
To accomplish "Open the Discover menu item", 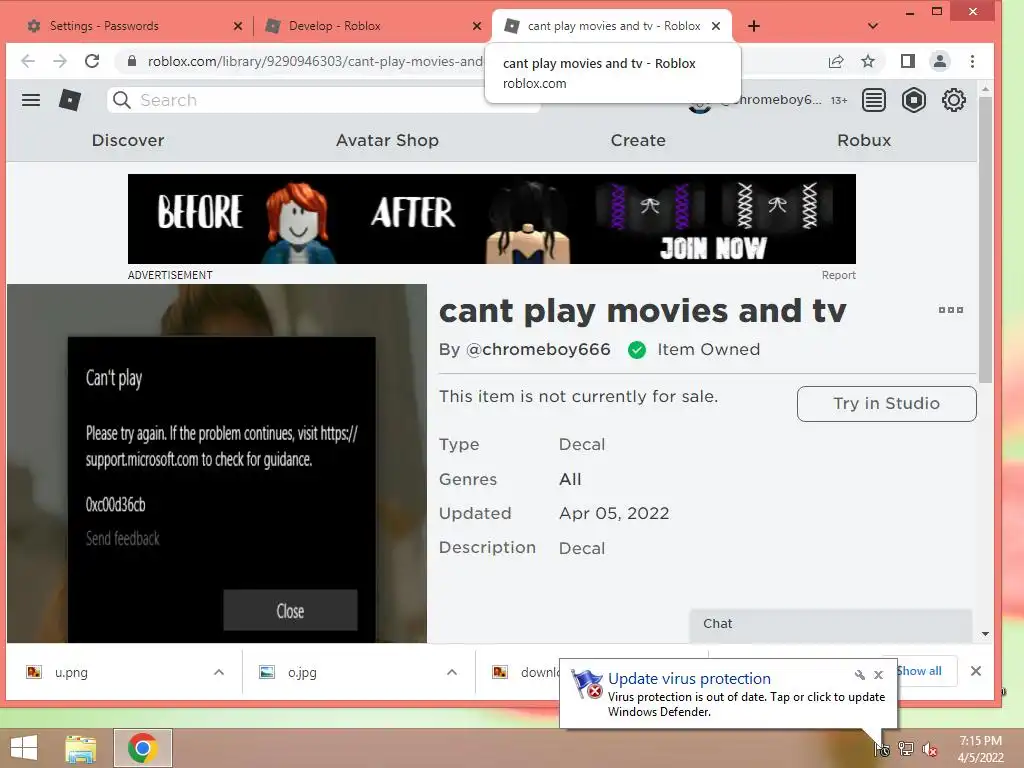I will pos(128,140).
